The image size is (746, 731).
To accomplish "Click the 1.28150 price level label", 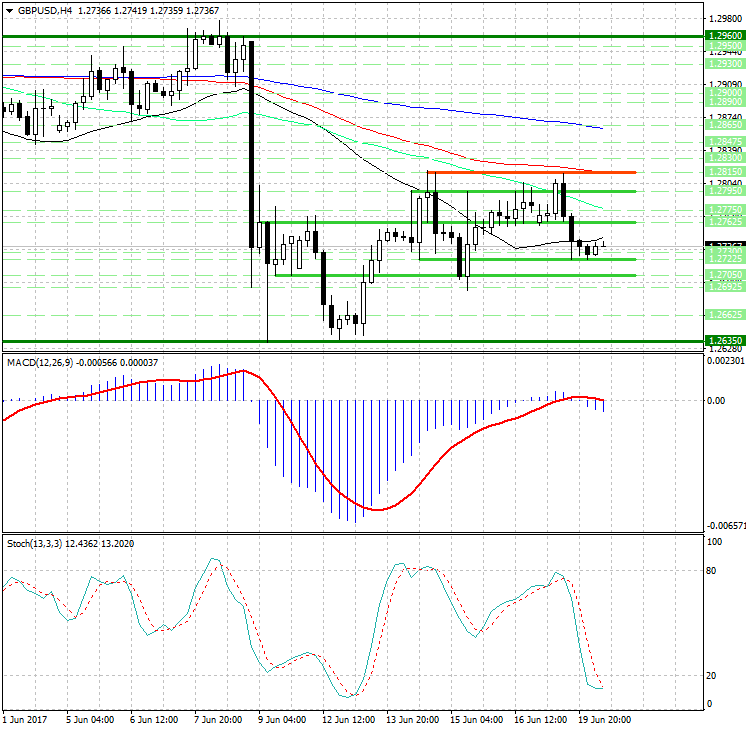I will 724,172.
